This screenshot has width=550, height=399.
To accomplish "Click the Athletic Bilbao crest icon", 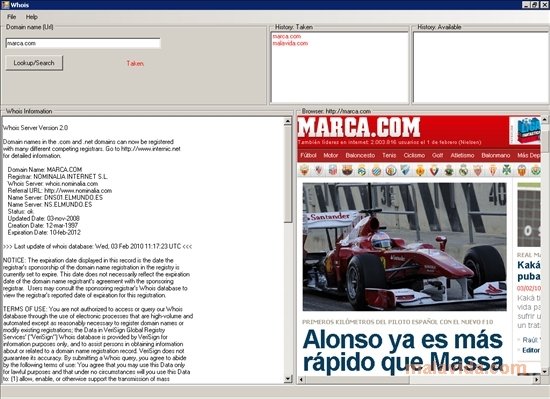I will click(319, 171).
